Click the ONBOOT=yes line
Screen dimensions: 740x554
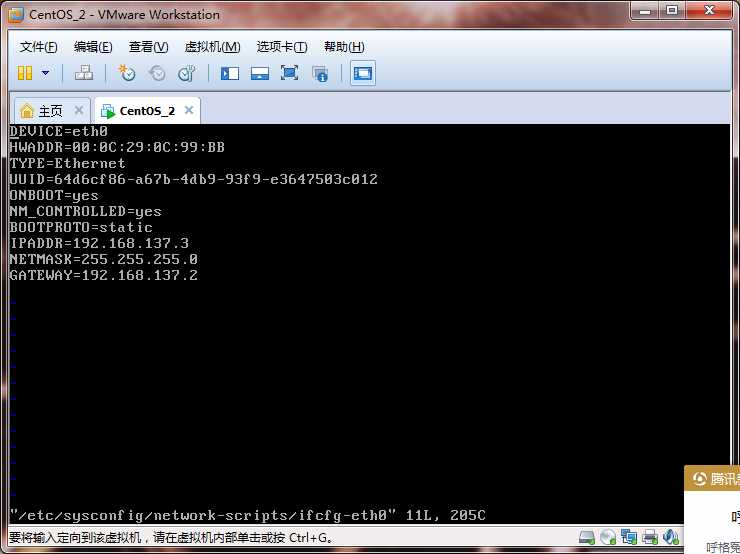pos(54,195)
